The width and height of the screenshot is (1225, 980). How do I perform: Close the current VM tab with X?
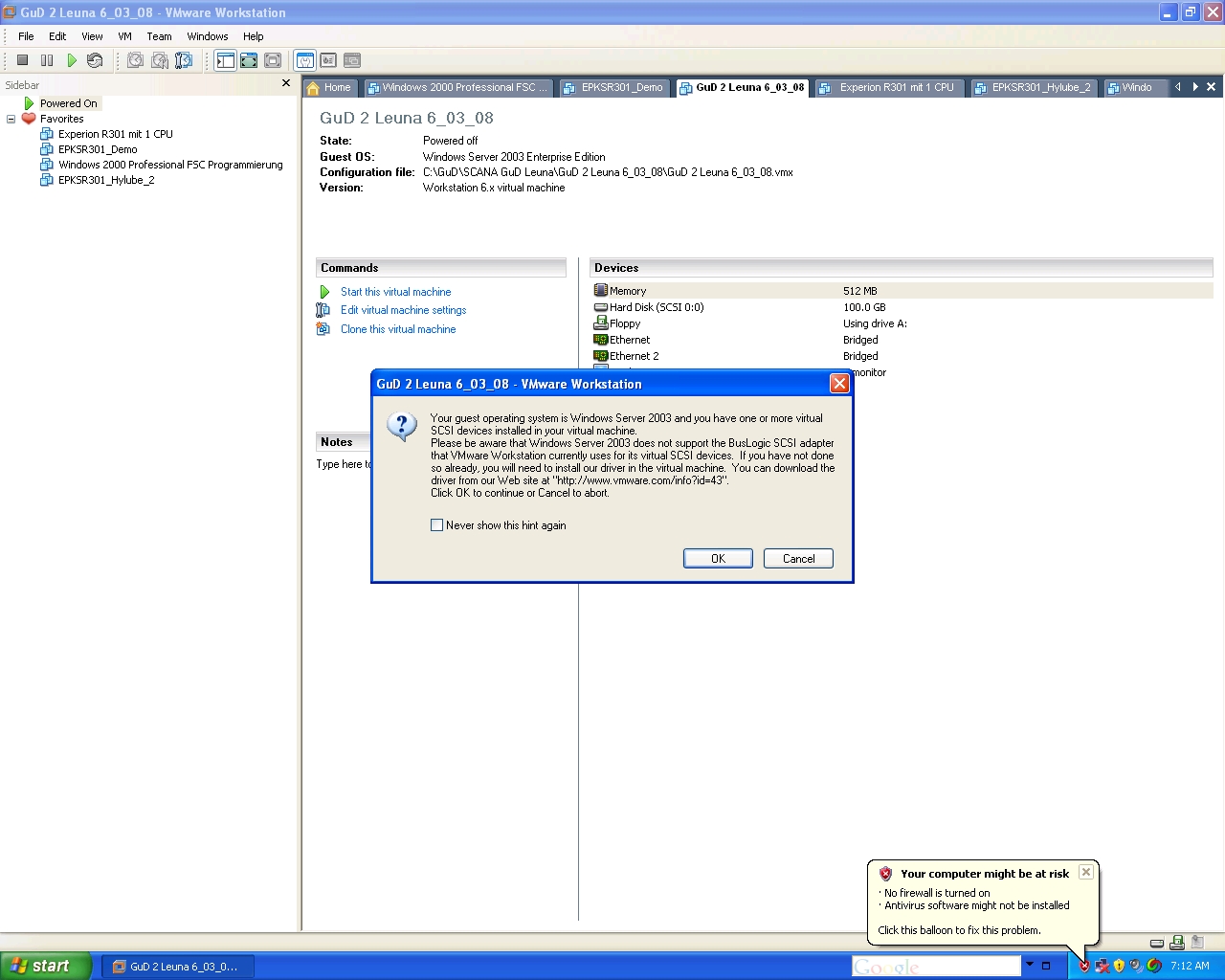(x=1211, y=87)
